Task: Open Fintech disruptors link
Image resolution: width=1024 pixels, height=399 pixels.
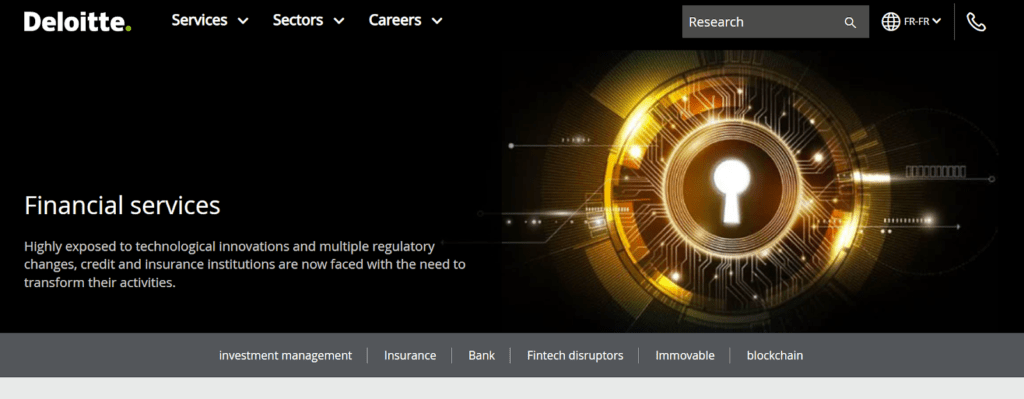Action: (x=575, y=356)
